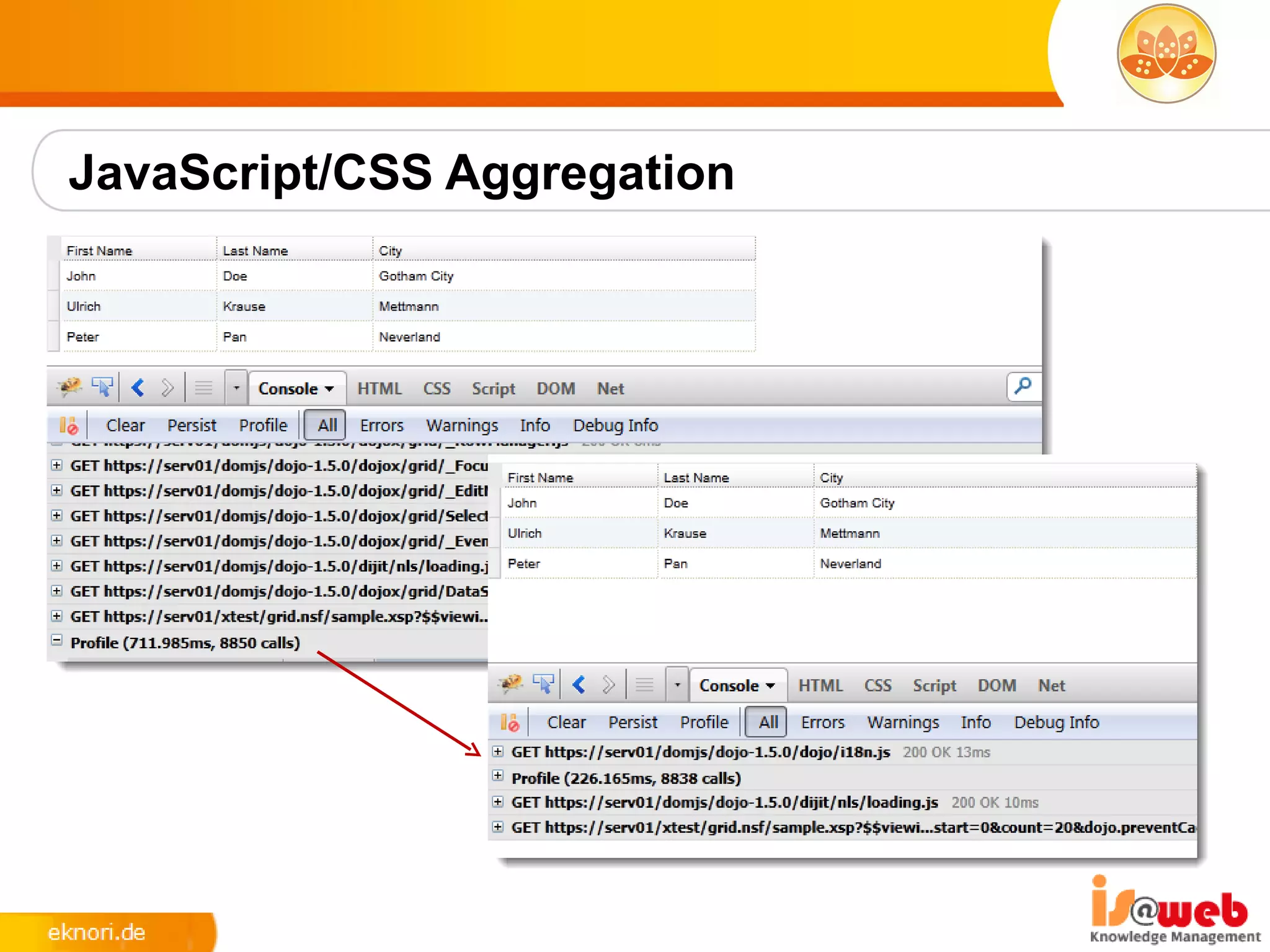1270x952 pixels.
Task: Expand lower grid.nsf/sample.xsp GET request
Action: click(x=497, y=827)
